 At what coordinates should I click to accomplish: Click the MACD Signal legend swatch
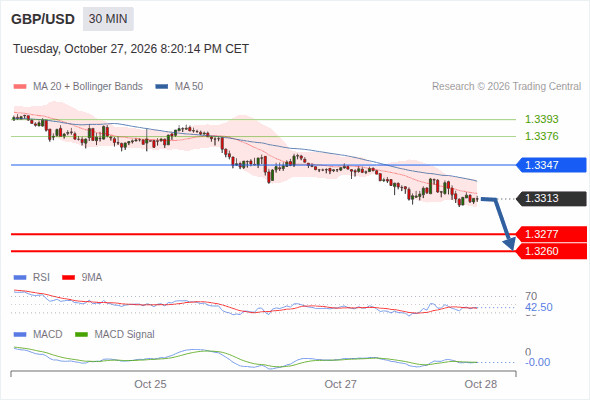point(82,335)
